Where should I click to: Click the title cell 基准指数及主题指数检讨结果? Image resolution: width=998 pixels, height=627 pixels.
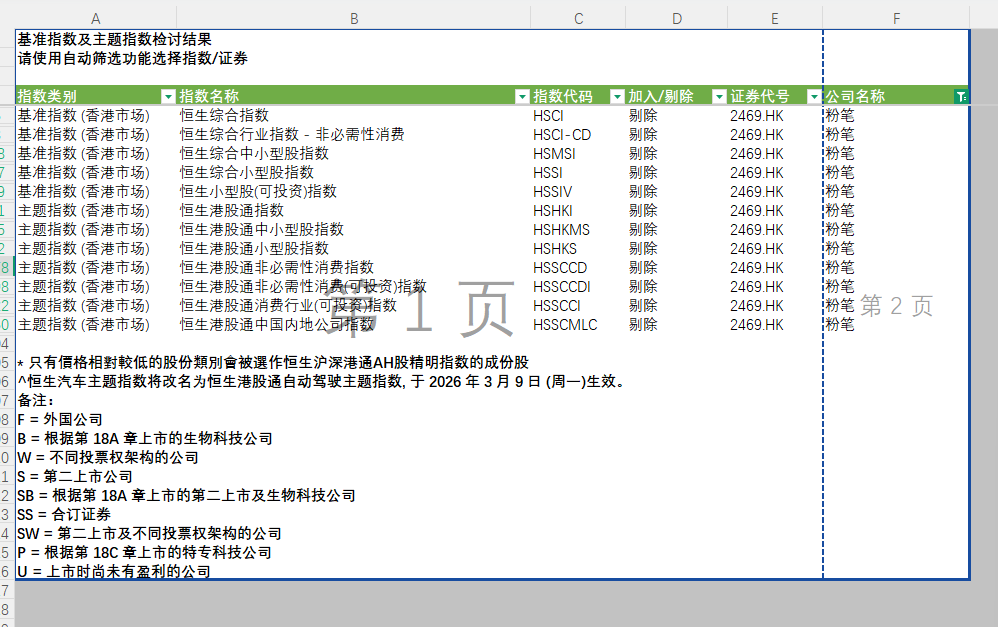[115, 39]
